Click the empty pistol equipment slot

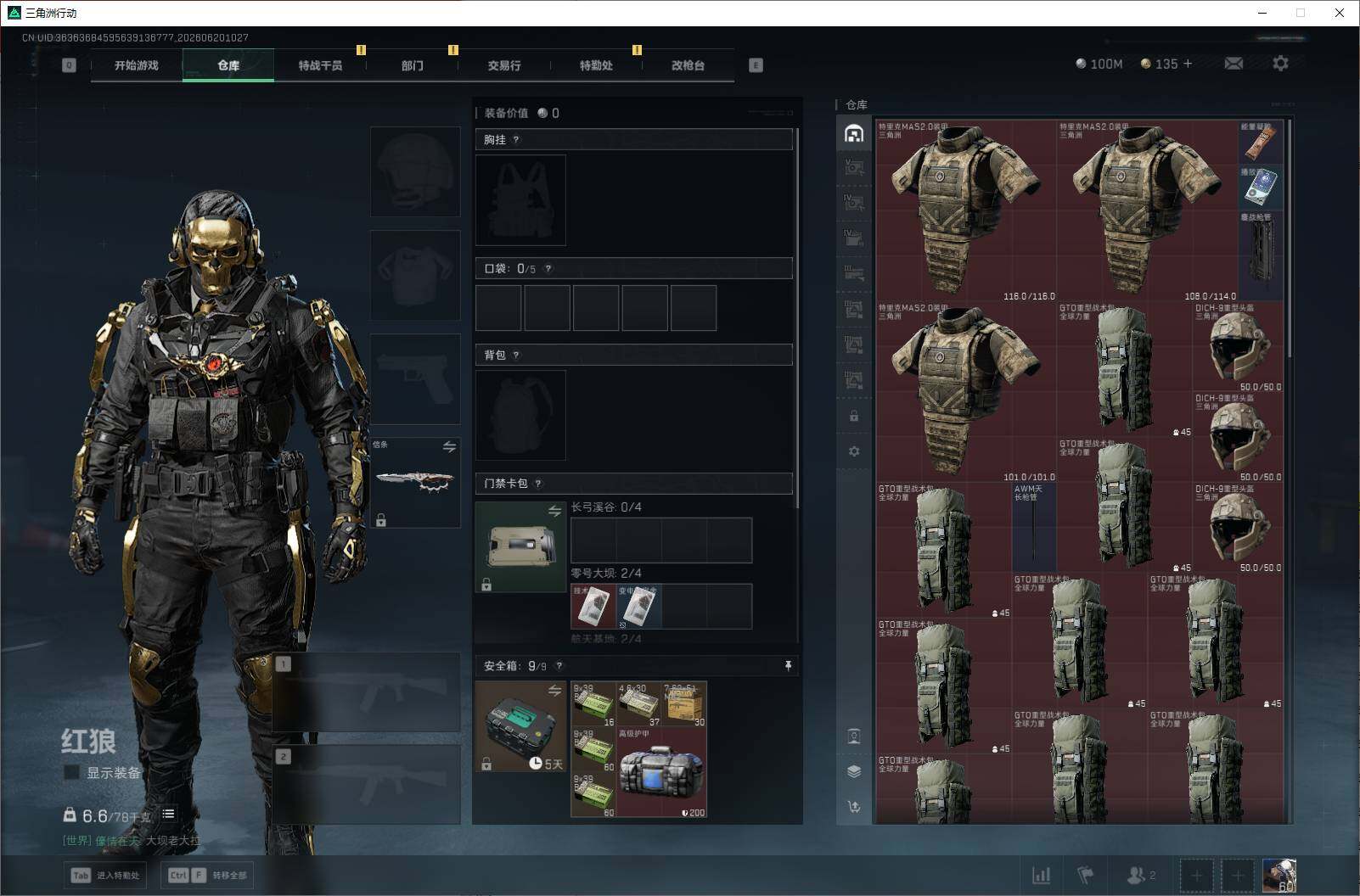point(415,378)
